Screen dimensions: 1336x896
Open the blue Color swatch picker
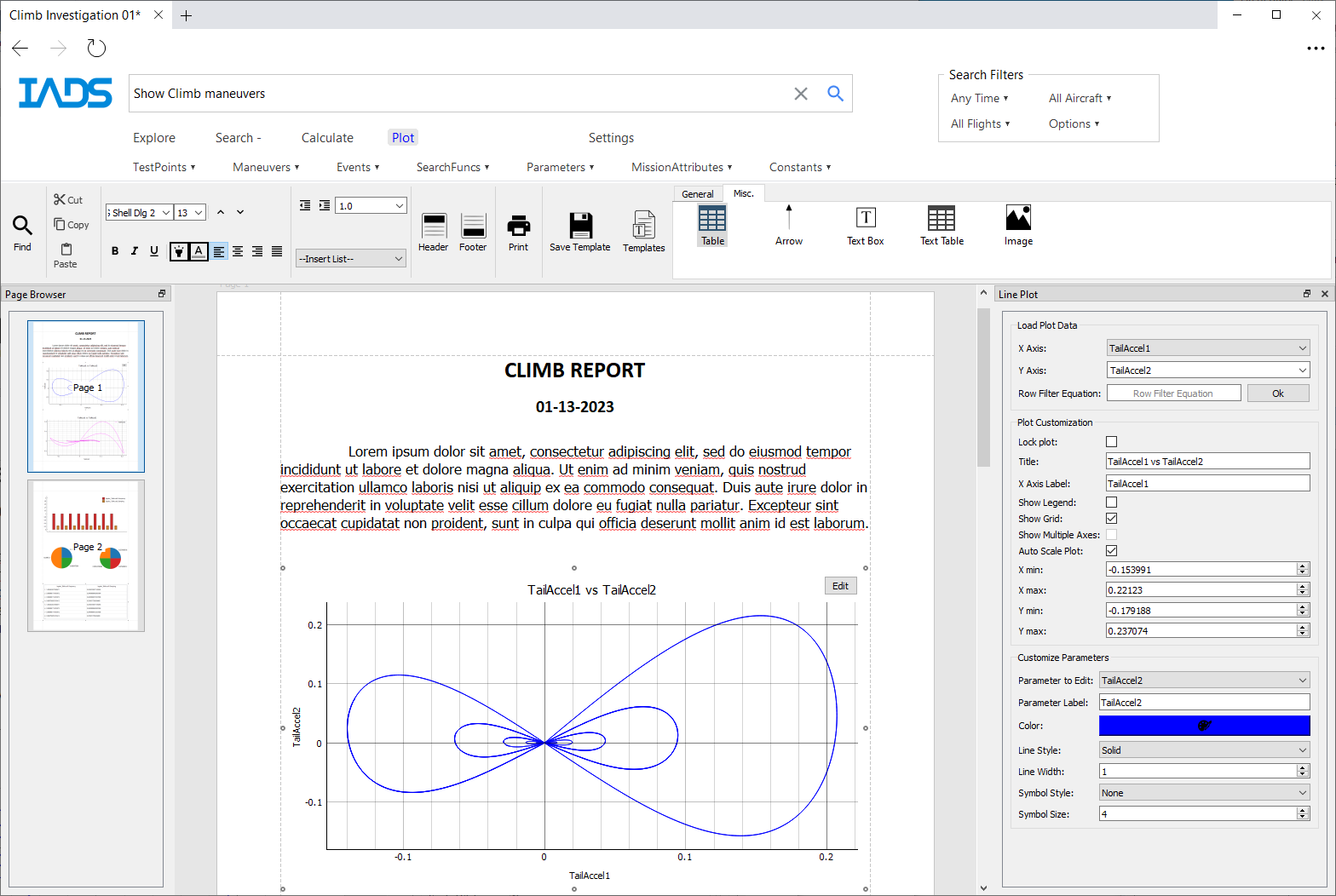1204,726
